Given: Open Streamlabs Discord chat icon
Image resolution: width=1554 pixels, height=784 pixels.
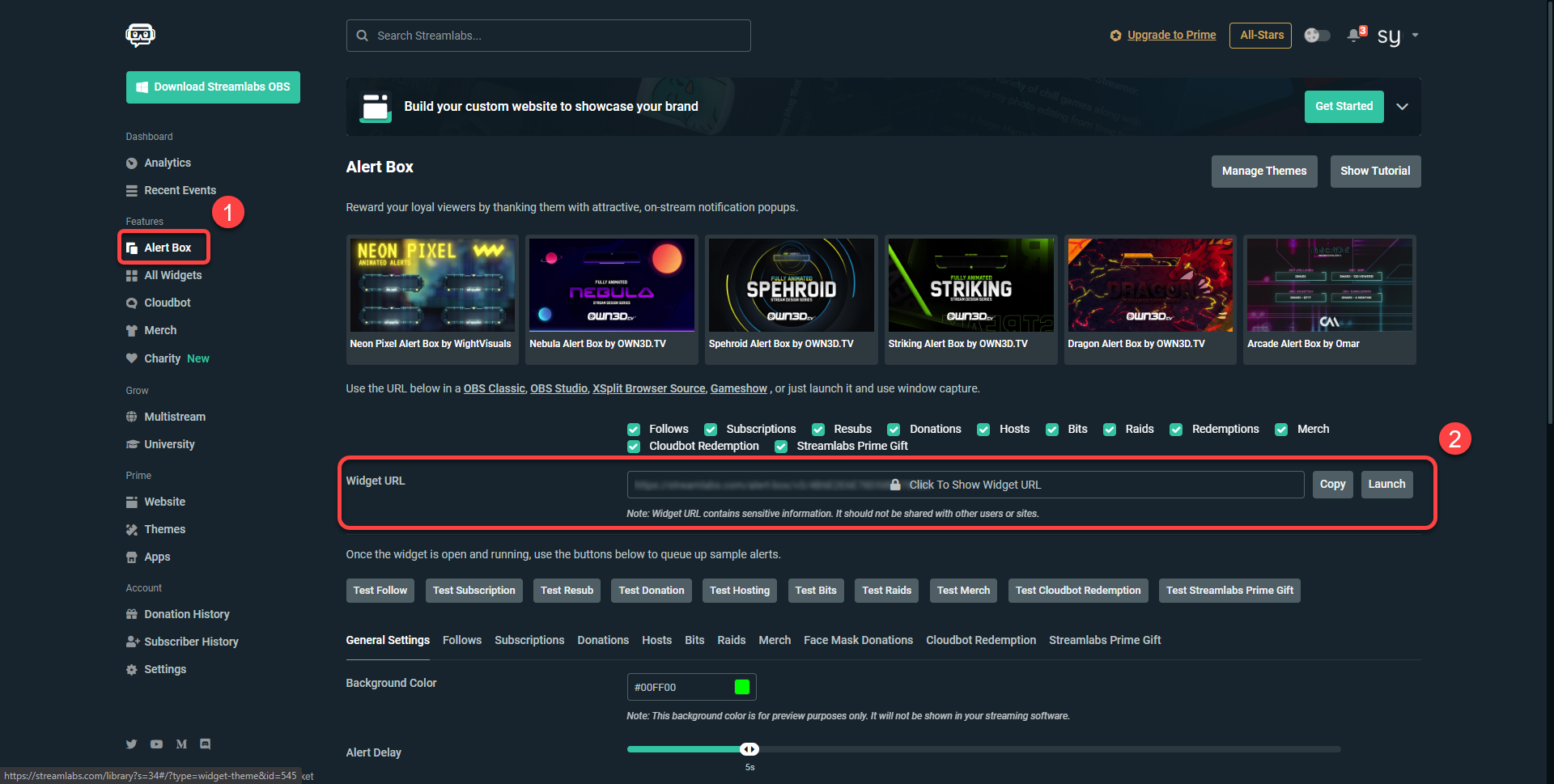Looking at the screenshot, I should 206,744.
